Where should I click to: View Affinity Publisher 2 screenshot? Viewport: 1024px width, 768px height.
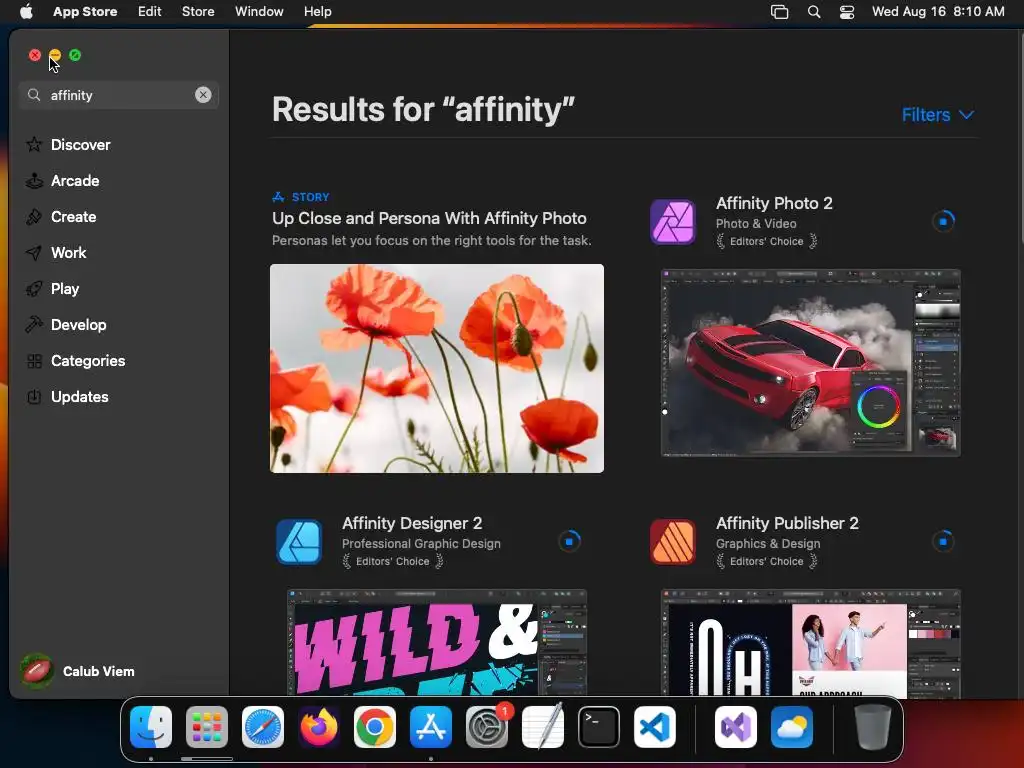810,643
